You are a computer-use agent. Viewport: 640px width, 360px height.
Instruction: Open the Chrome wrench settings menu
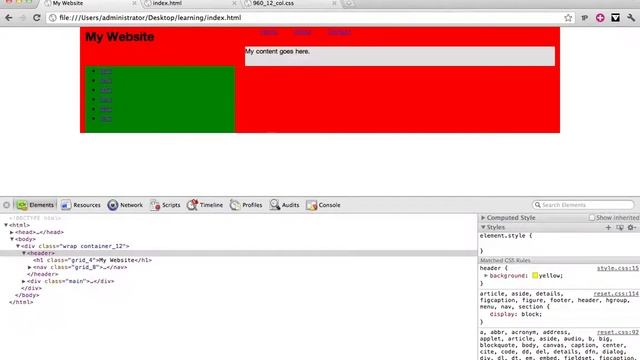631,18
